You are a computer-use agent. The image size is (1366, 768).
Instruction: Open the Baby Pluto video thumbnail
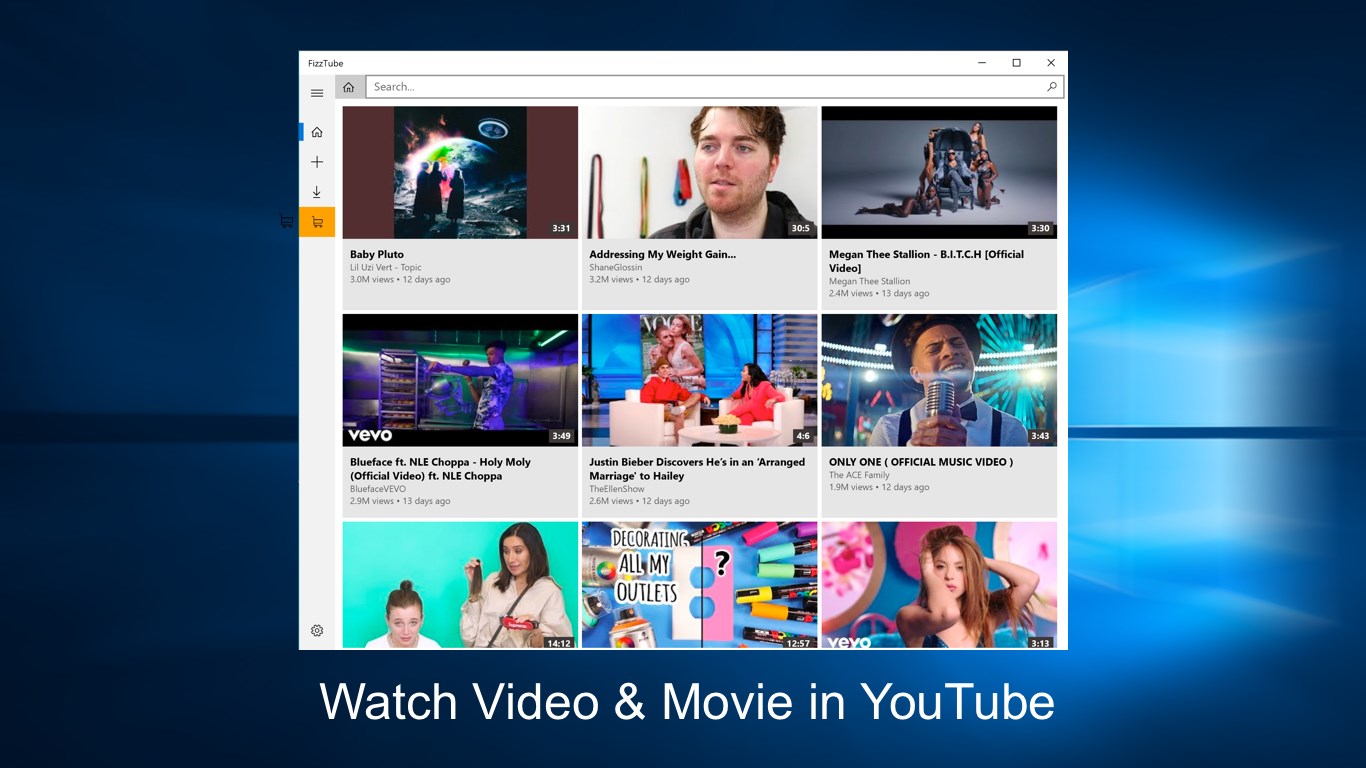coord(460,172)
